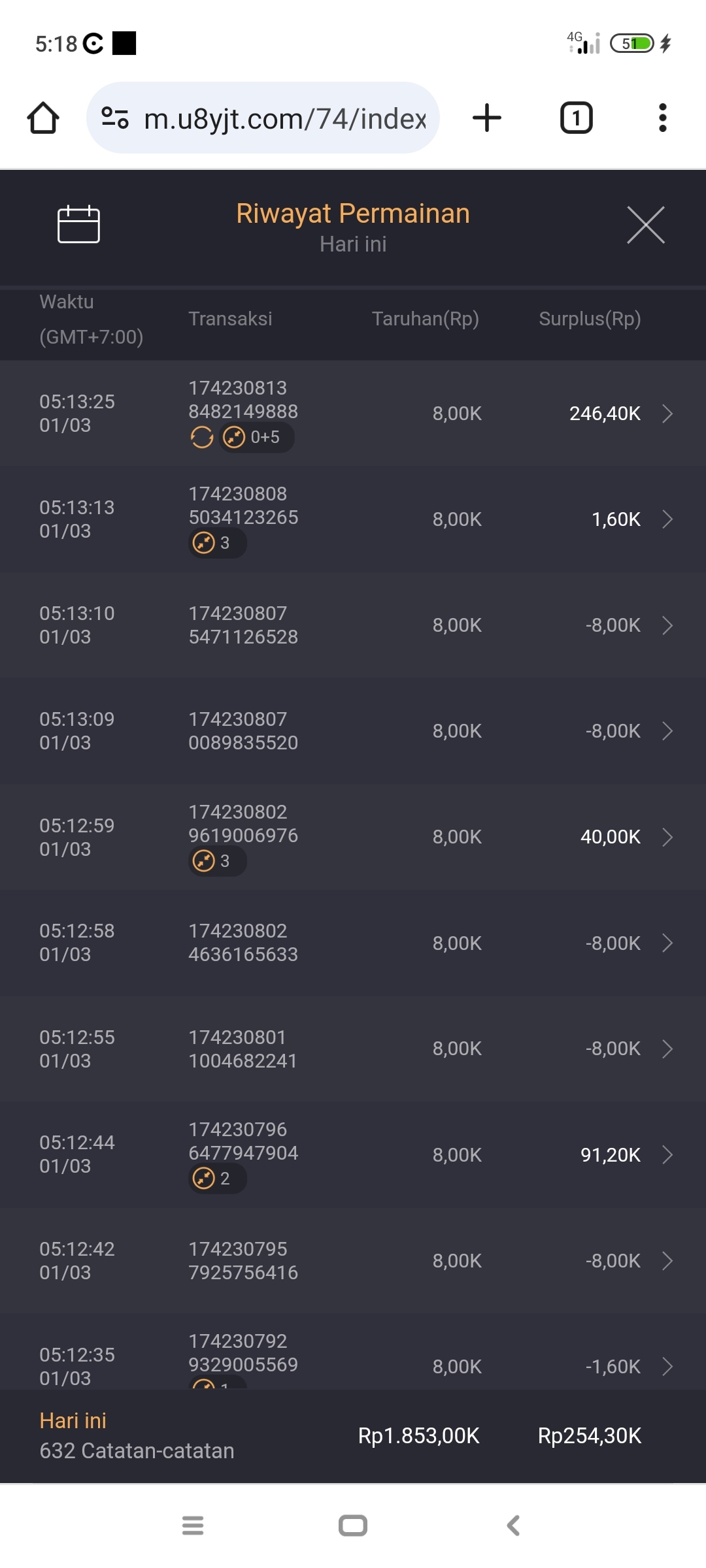Expand the 246,40K surplus transaction details
This screenshot has height=1568, width=706.
pos(667,414)
